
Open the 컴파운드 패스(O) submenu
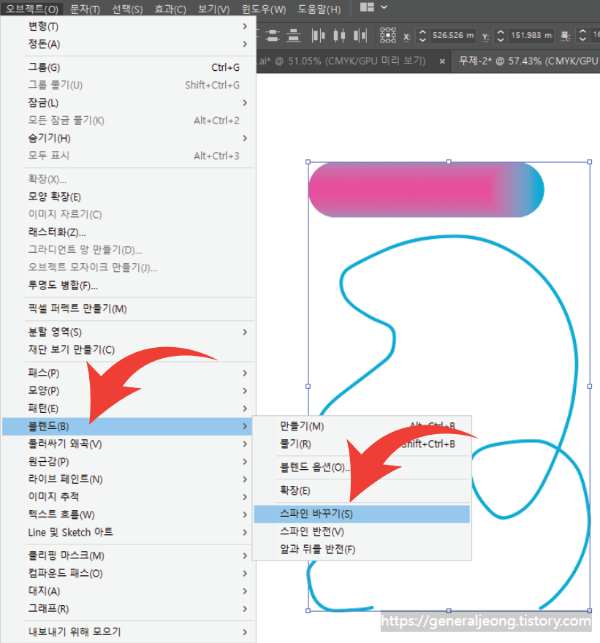click(x=129, y=573)
